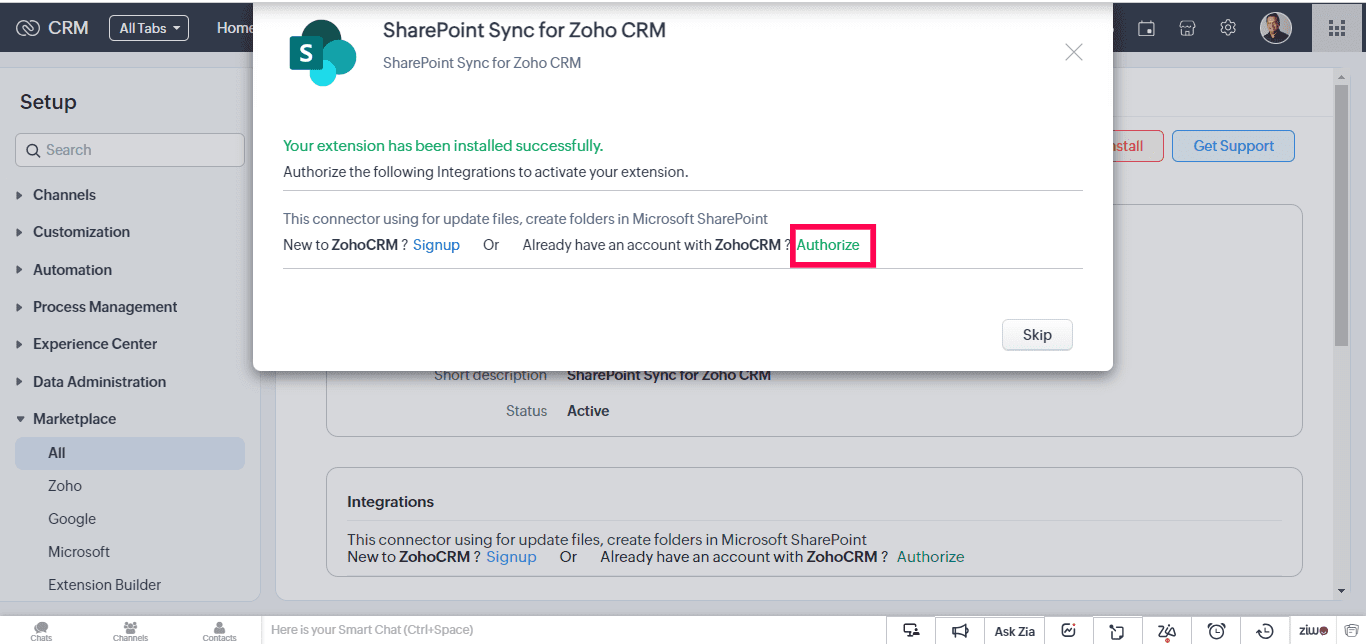Image resolution: width=1366 pixels, height=644 pixels.
Task: Go to the Home tab
Action: coord(235,28)
